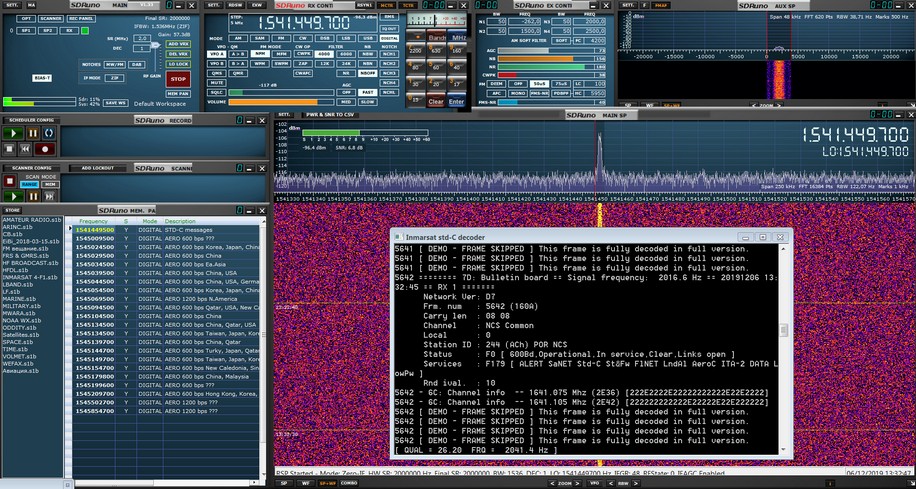Viewport: 916px width, 489px height.
Task: Toggle BIAS-T in the Main panel
Action: pyautogui.click(x=41, y=77)
